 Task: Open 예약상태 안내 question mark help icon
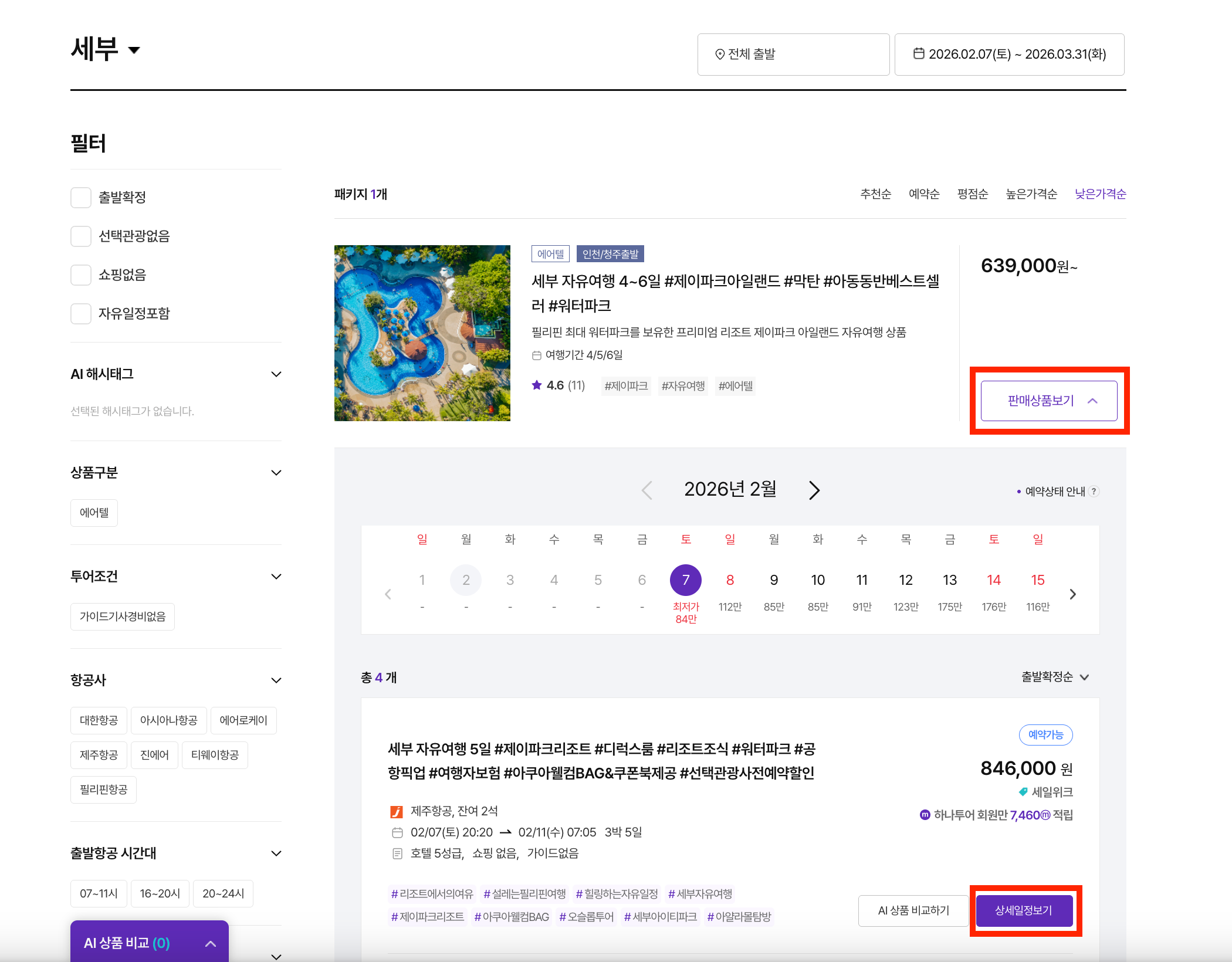coord(1094,492)
